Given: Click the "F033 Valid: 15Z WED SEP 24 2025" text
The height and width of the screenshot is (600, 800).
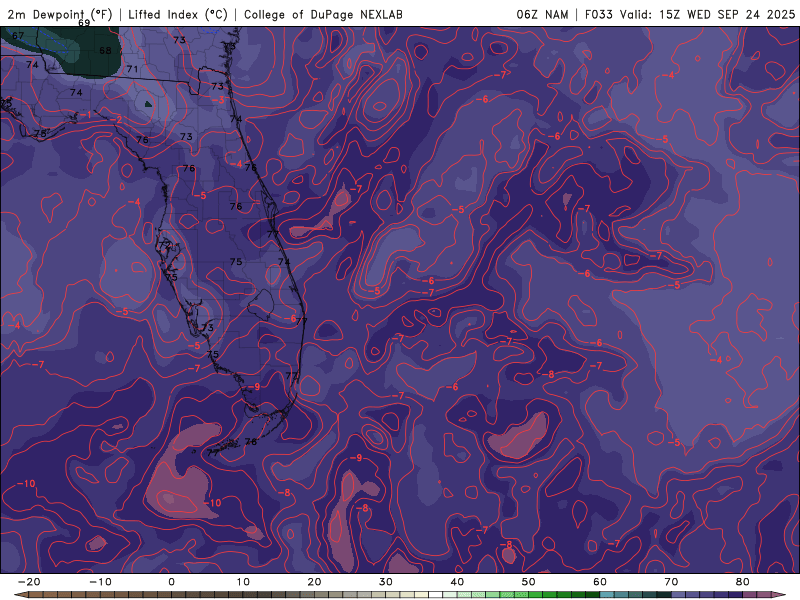Looking at the screenshot, I should click(x=690, y=14).
